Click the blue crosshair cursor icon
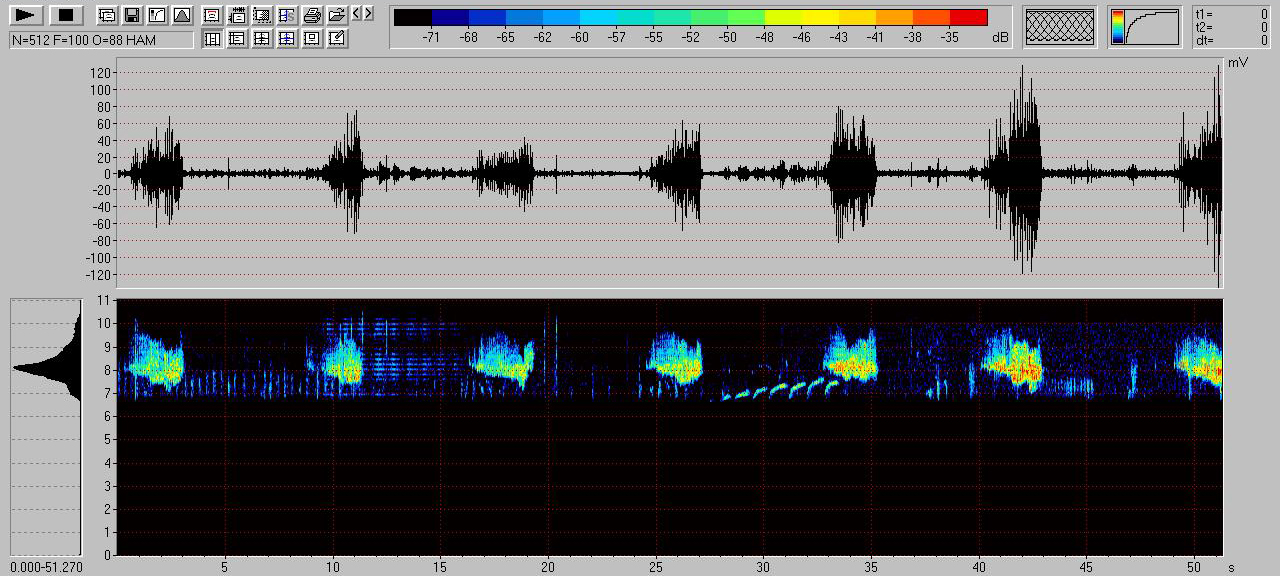The image size is (1280, 576). pos(287,39)
